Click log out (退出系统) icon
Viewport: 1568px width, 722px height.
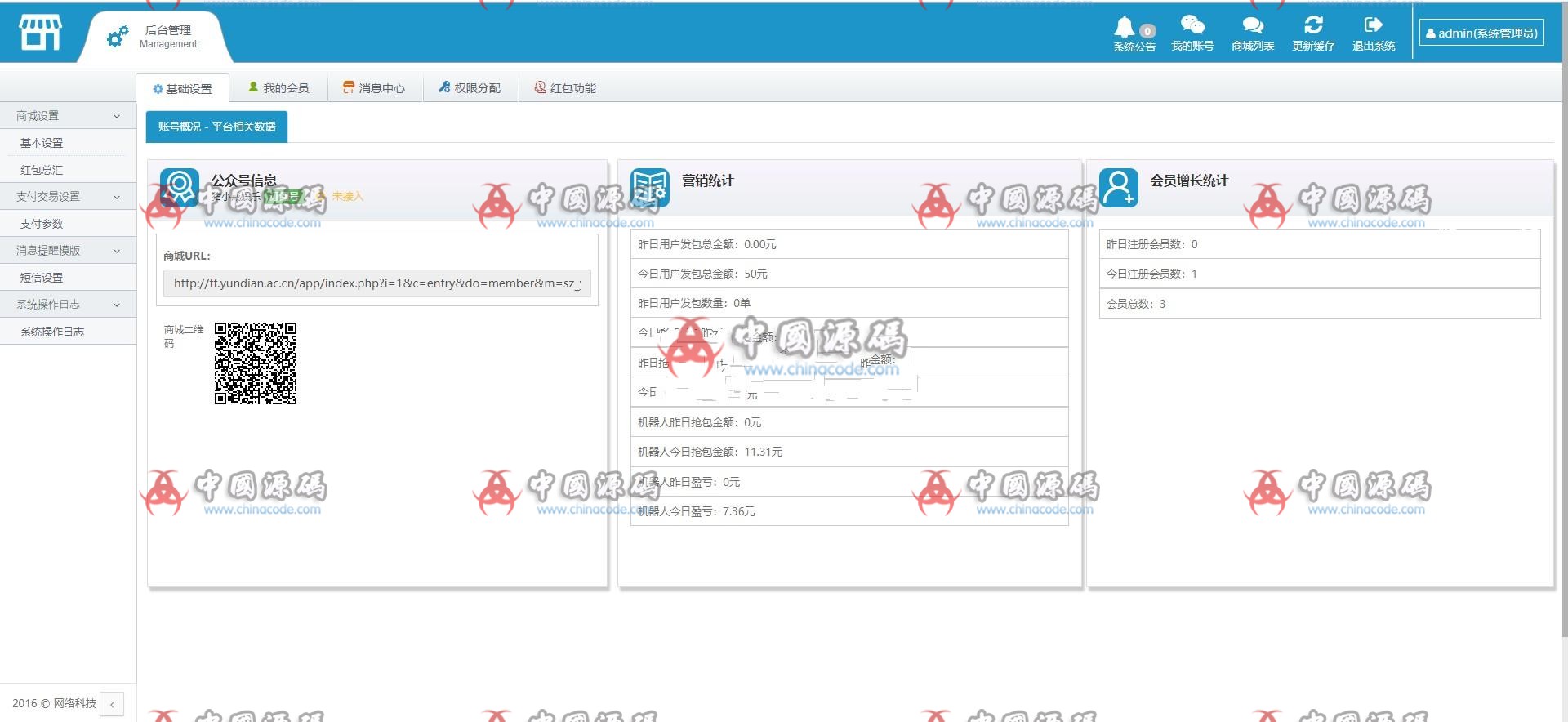click(1374, 25)
